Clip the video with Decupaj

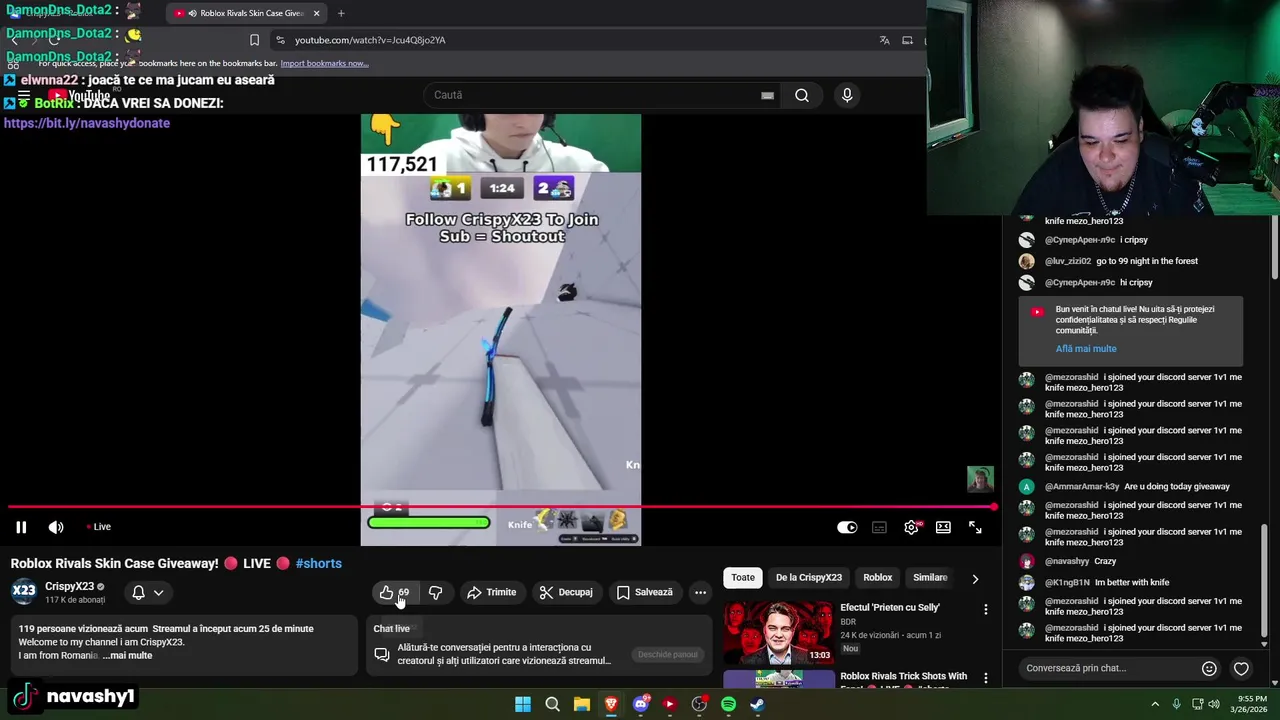566,592
